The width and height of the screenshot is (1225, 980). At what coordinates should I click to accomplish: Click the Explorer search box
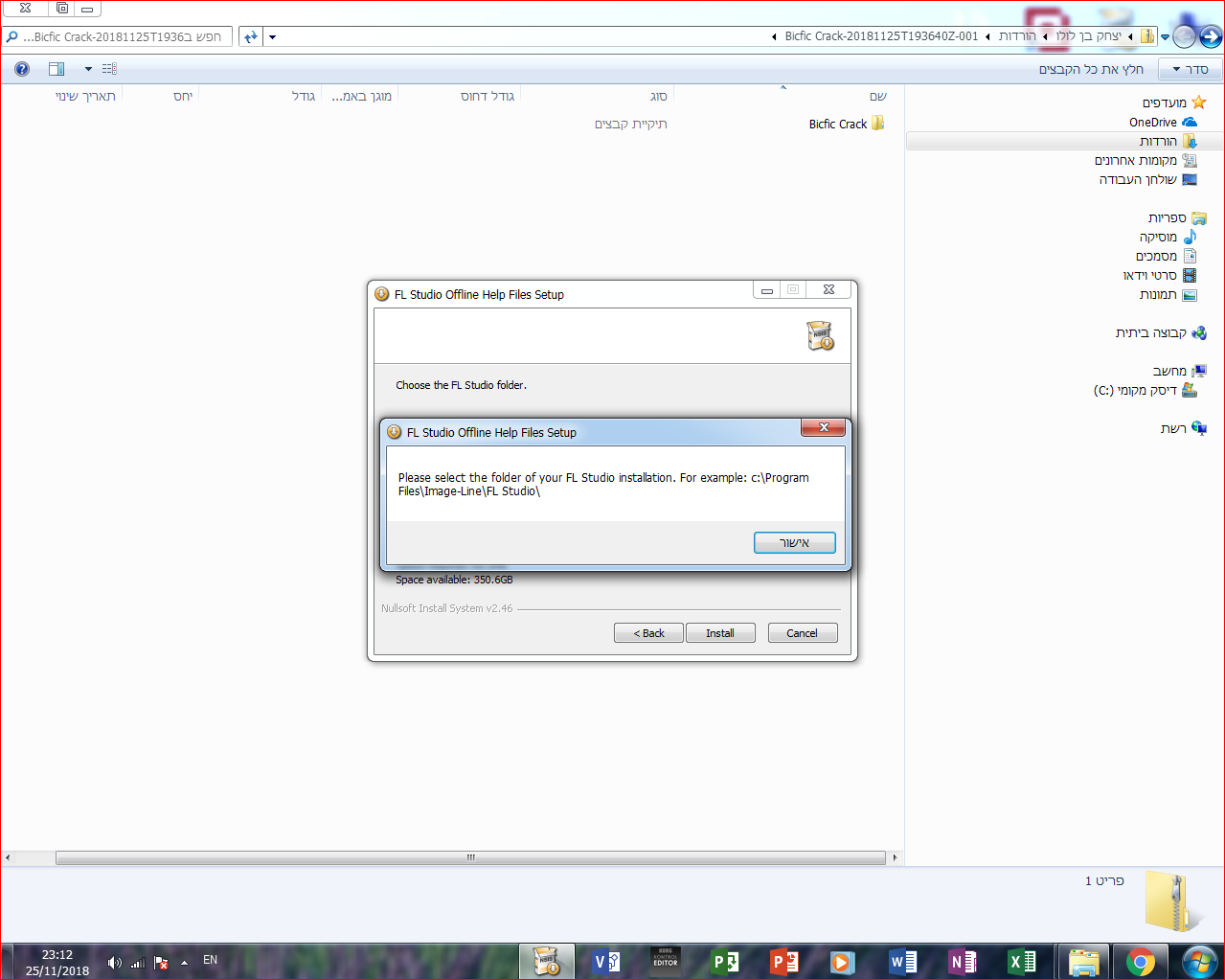[117, 36]
